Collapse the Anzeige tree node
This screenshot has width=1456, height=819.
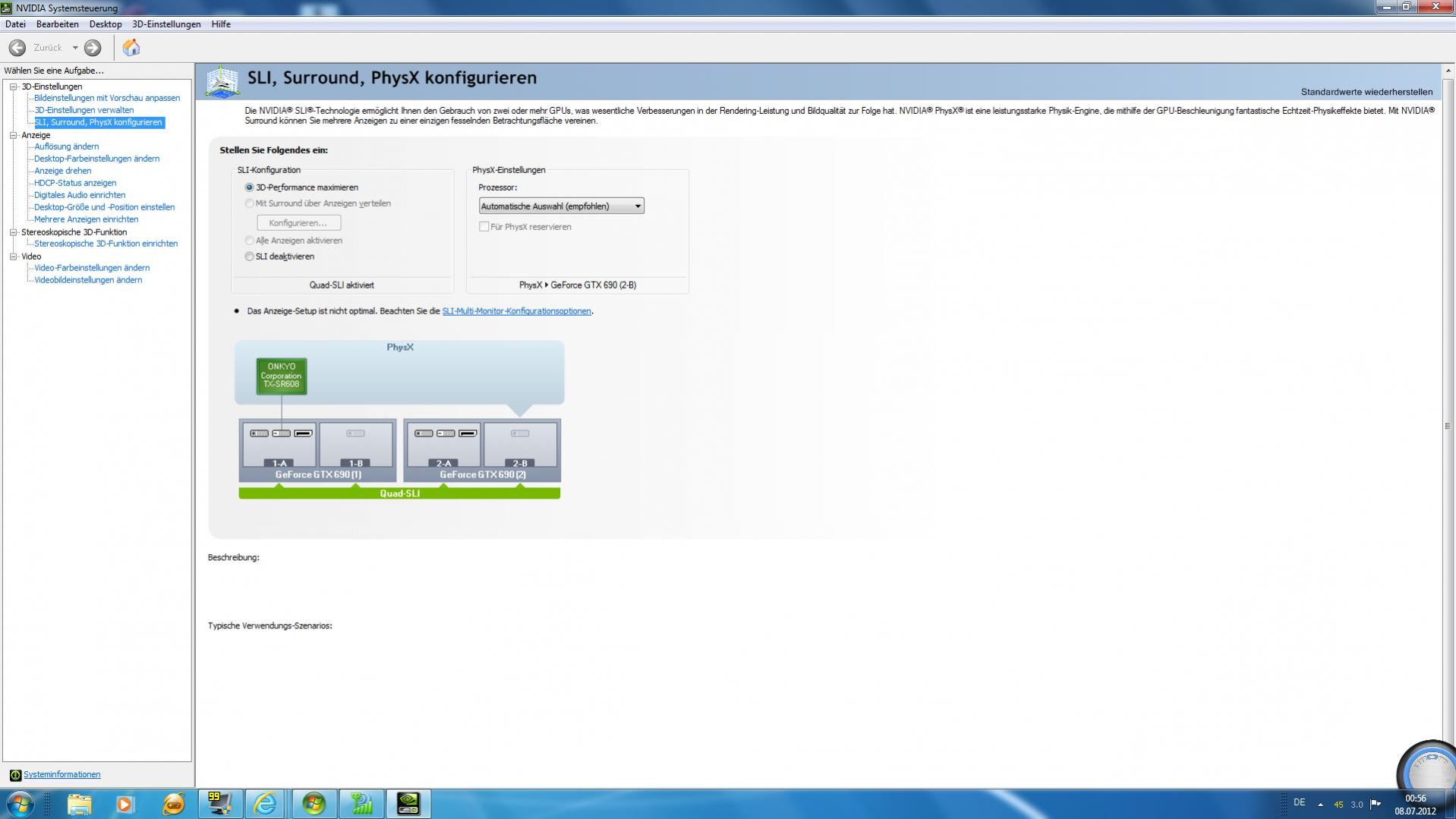click(x=13, y=135)
